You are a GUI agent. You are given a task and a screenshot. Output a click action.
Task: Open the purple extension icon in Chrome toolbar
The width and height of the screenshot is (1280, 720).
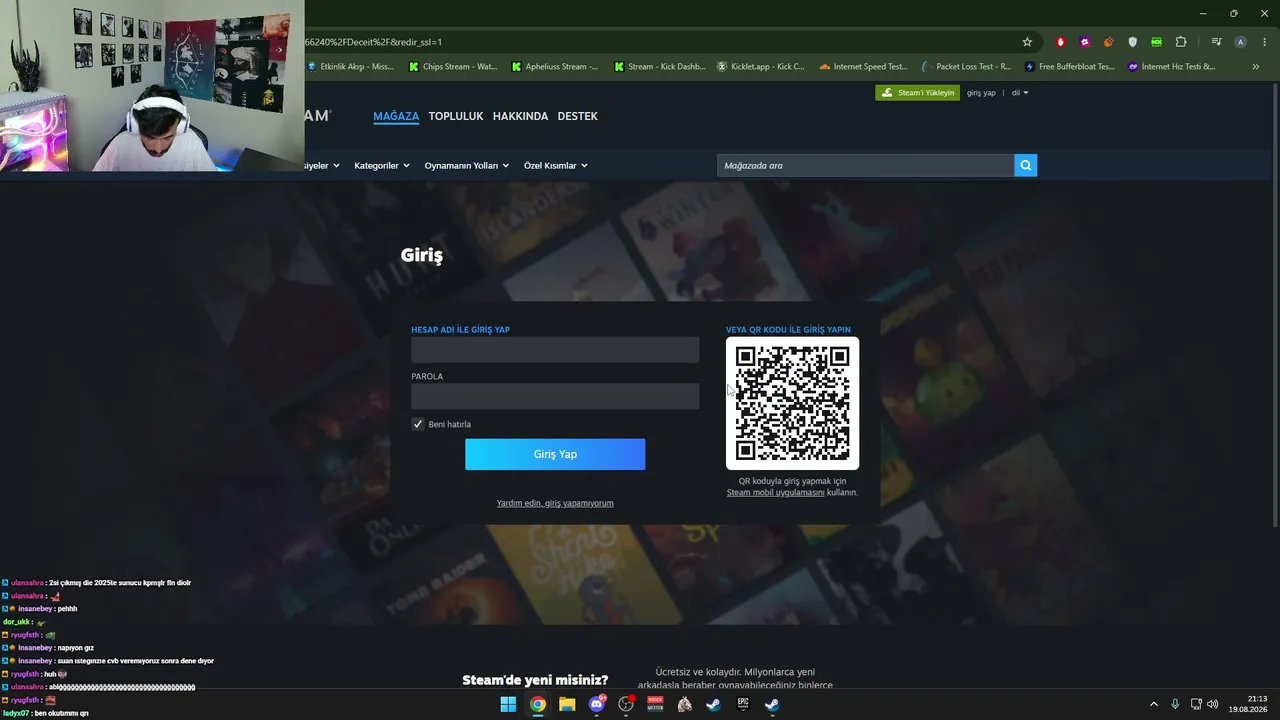(1085, 42)
